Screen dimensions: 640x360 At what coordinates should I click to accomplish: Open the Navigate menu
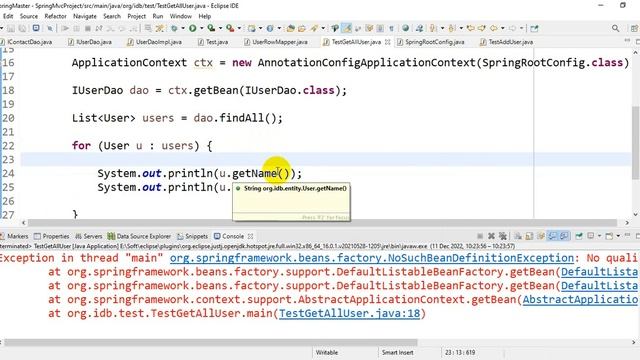coord(84,16)
